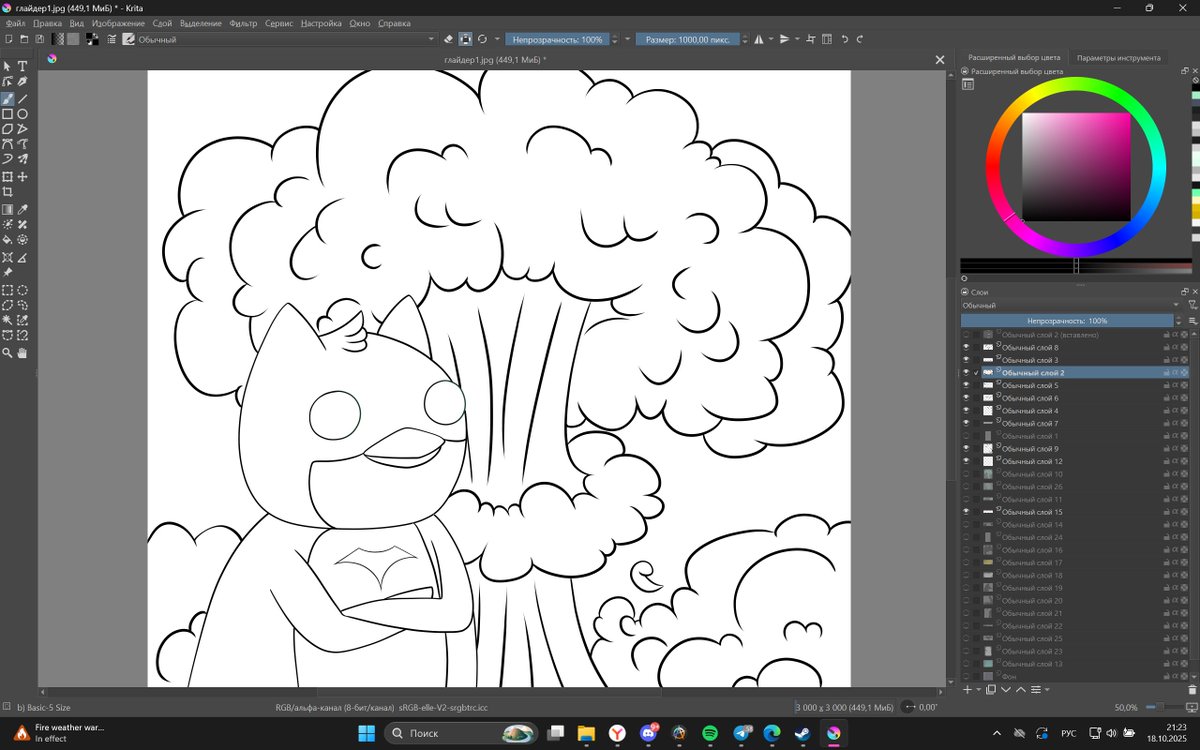Open the horizontal mirror options dropdown arrow
This screenshot has height=750, width=1200.
771,39
